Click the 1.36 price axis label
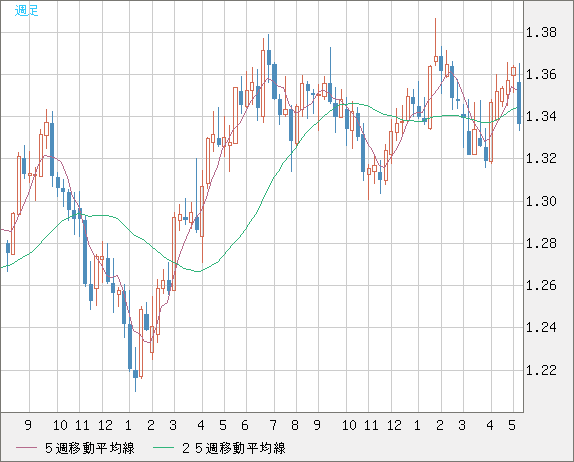 [541, 75]
